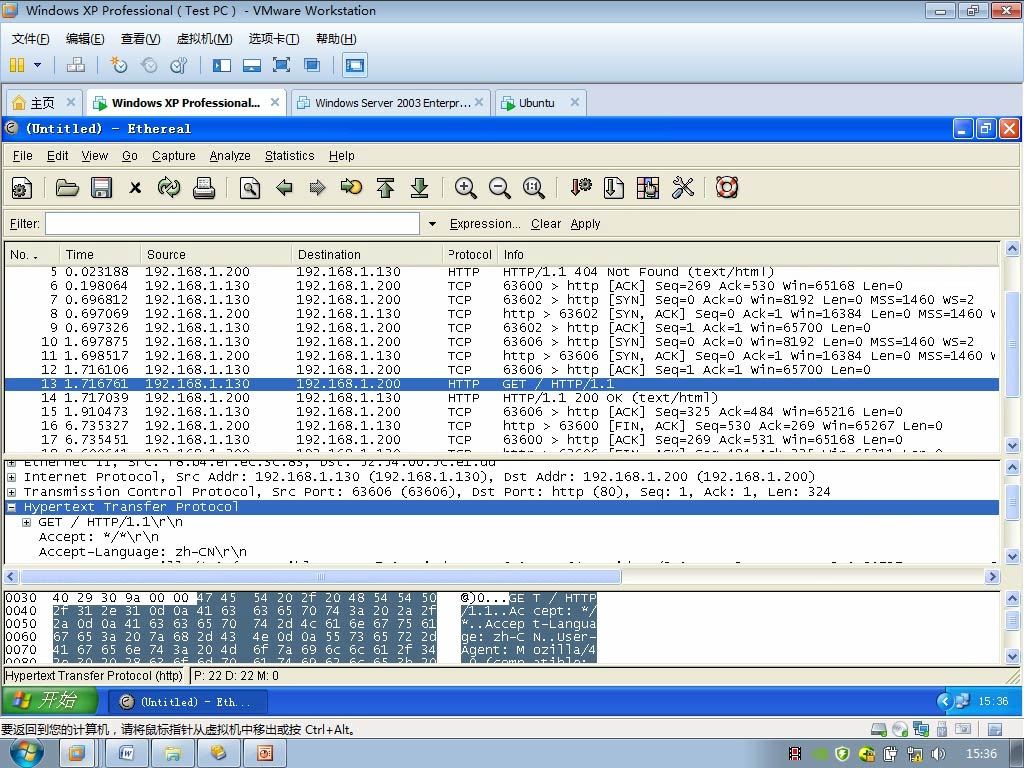Switch VMware to Unity mode icon

coord(312,65)
